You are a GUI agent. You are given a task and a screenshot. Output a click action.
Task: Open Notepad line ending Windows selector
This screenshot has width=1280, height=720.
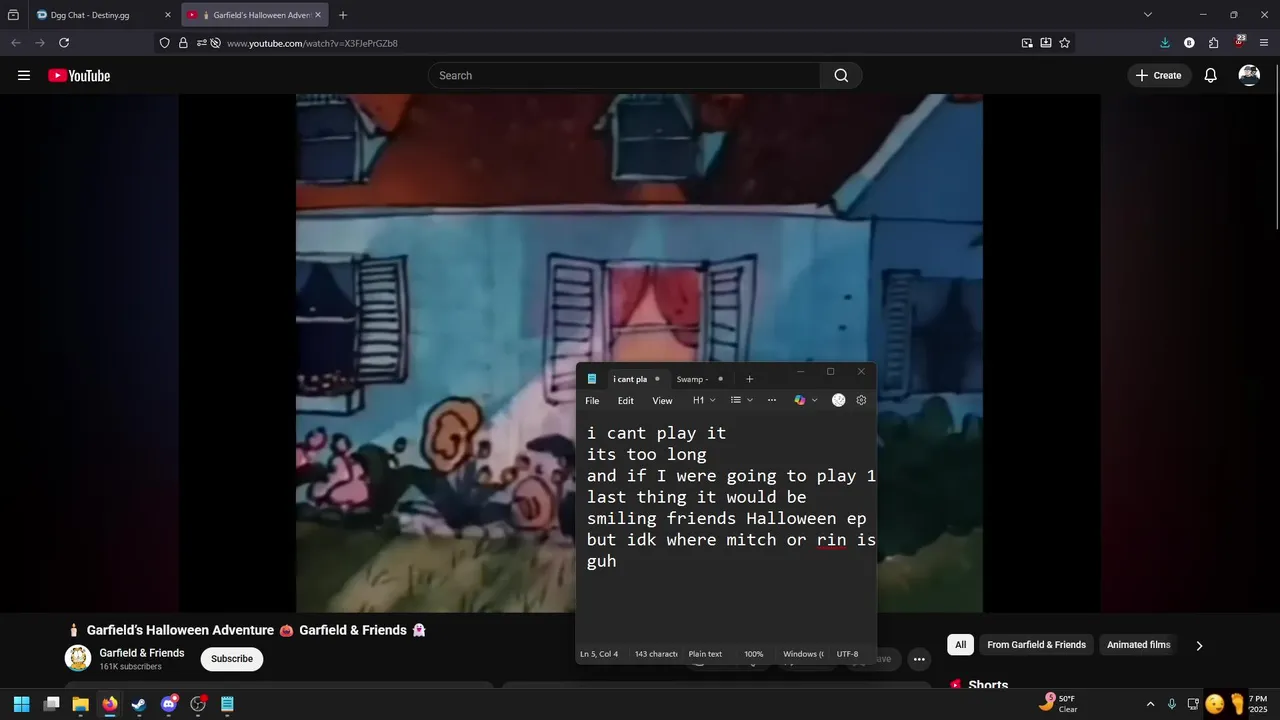click(x=802, y=654)
